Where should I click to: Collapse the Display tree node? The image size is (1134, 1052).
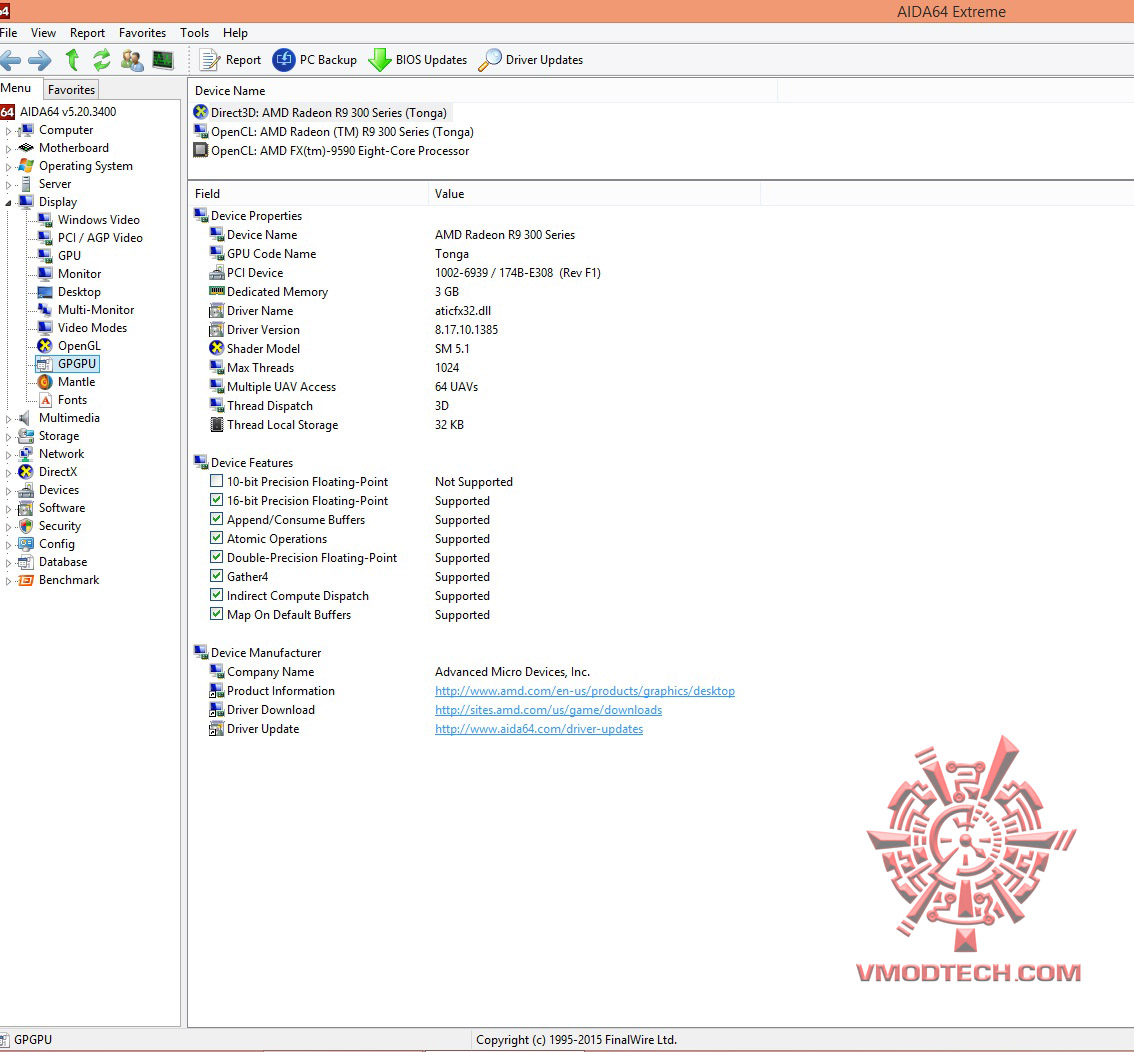pyautogui.click(x=9, y=203)
